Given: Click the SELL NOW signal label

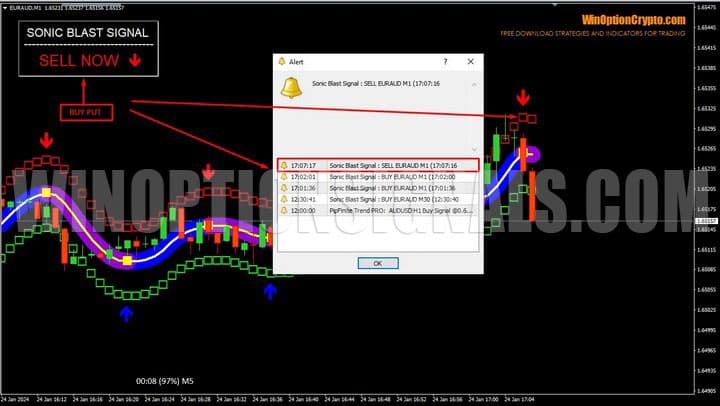Looking at the screenshot, I should (88, 61).
